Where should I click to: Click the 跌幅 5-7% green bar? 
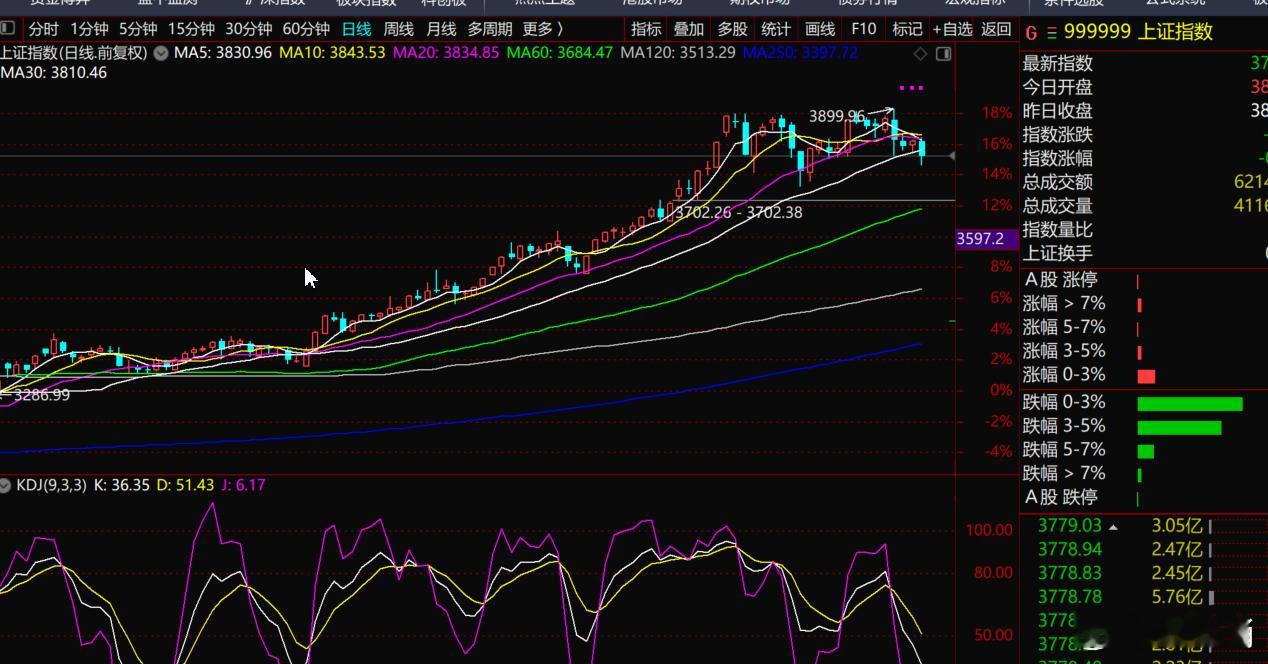1146,451
